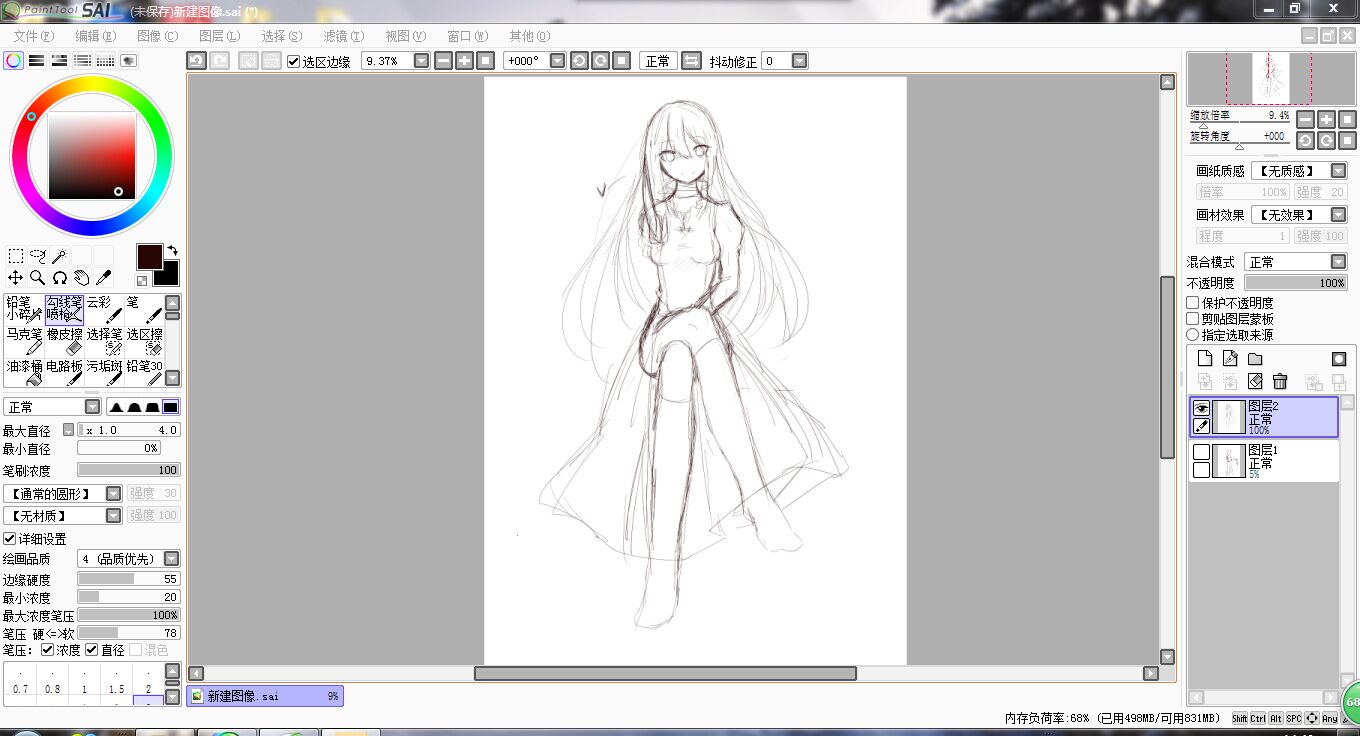Expand the 画纸质感 texture dropdown
Viewport: 1360px width, 736px height.
point(1338,171)
